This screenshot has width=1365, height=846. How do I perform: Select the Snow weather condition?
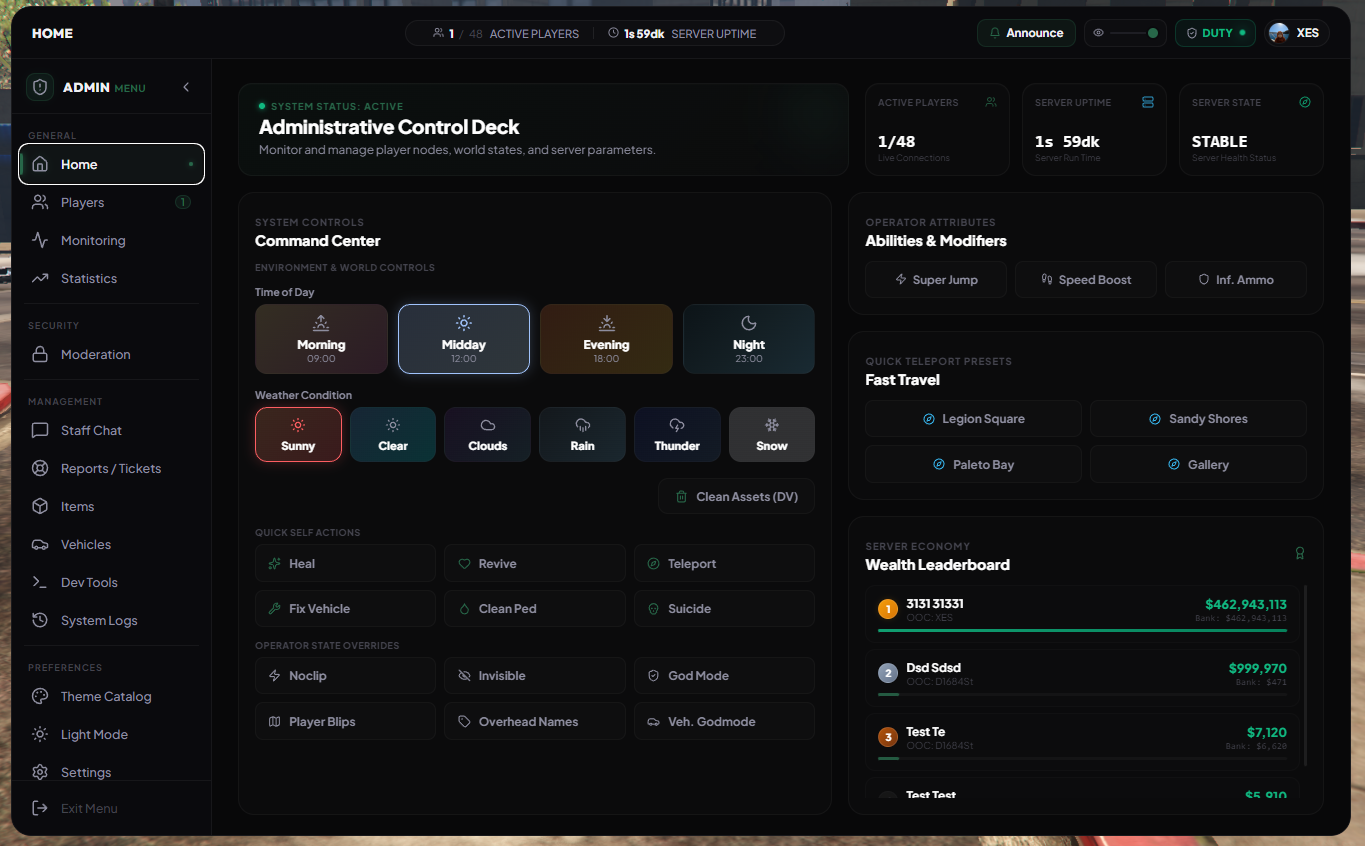pos(772,434)
